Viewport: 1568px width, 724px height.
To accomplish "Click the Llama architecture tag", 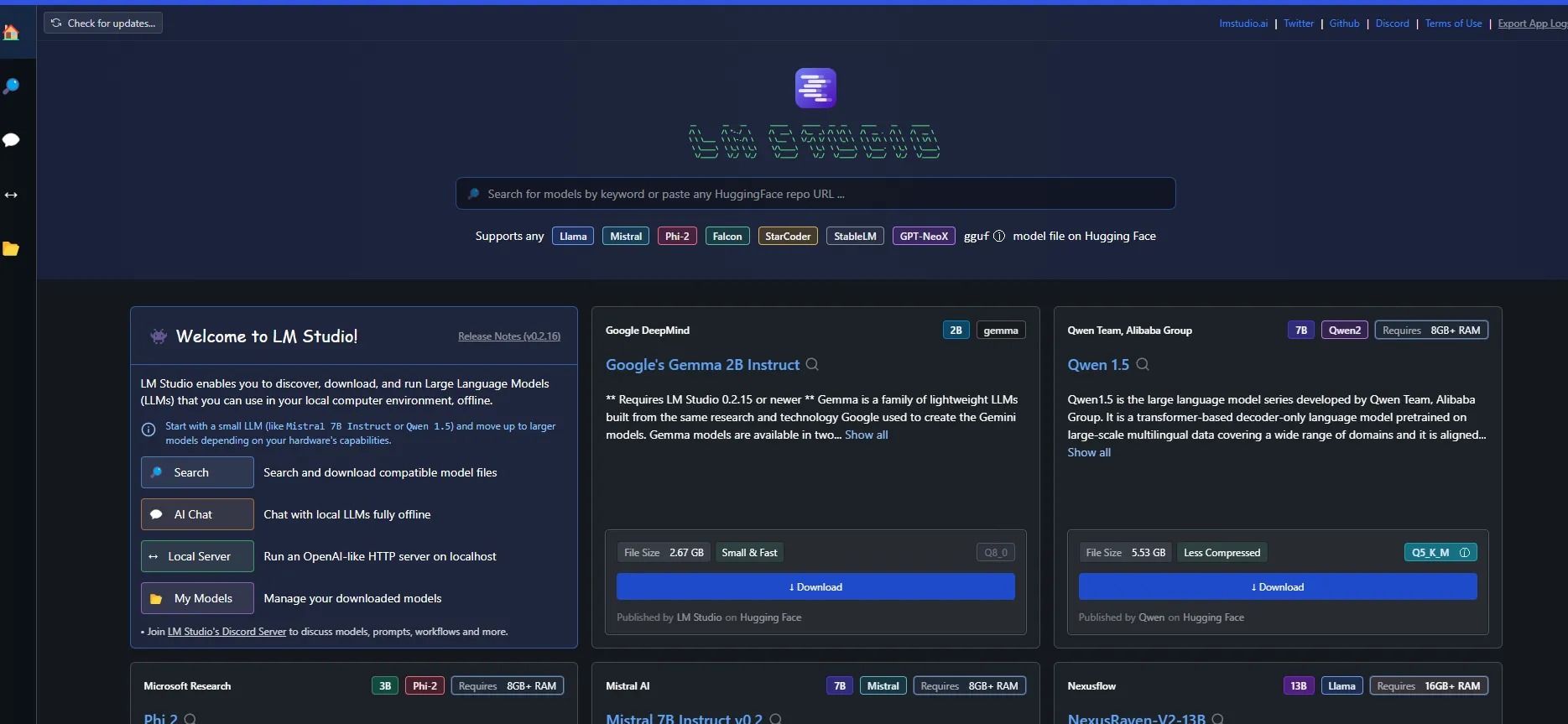I will [x=573, y=237].
